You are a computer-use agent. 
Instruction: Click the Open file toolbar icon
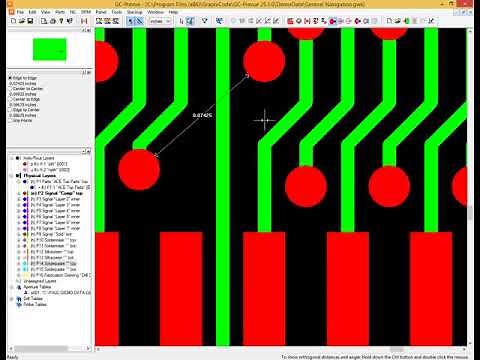click(22, 21)
